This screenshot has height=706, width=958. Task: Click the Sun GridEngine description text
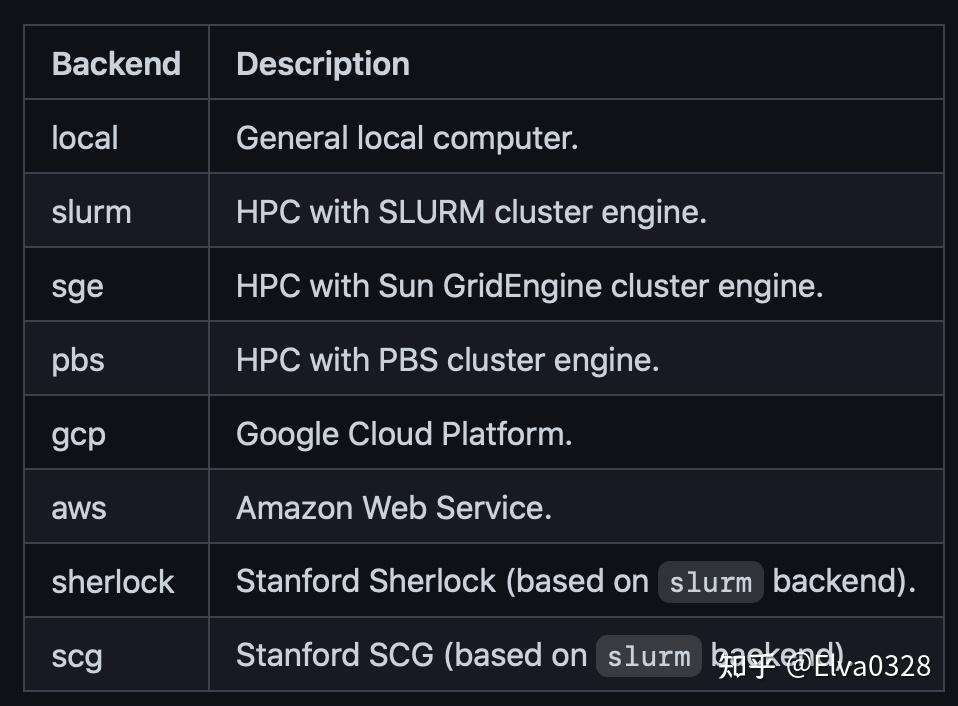[x=529, y=286]
